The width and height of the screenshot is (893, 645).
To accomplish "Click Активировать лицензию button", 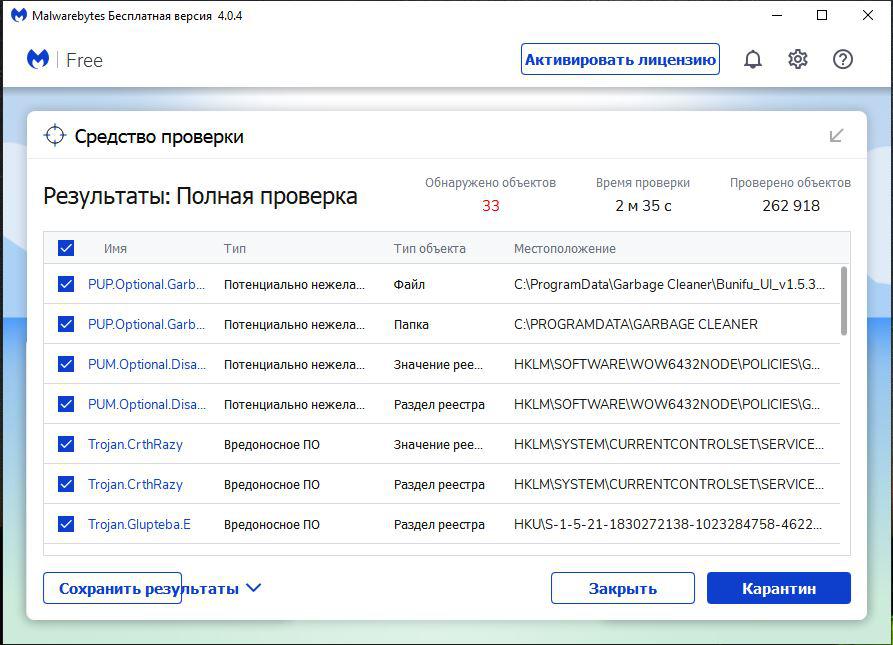I will coord(620,59).
